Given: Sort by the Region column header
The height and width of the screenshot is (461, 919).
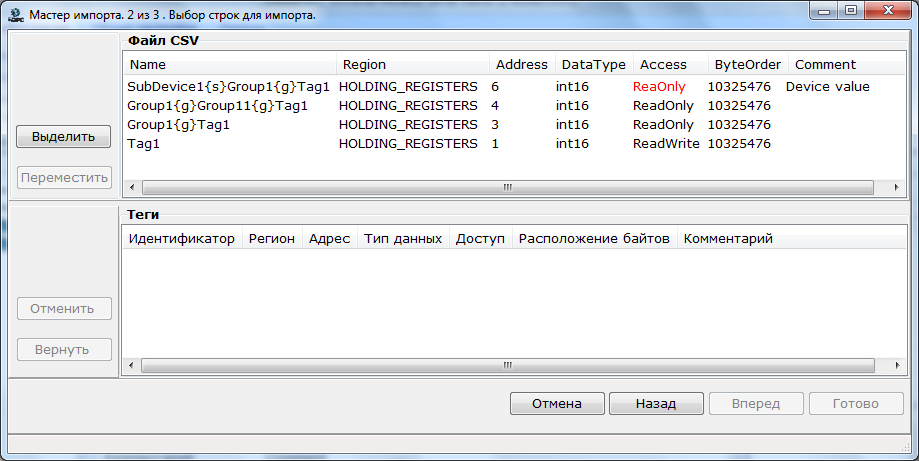Looking at the screenshot, I should pyautogui.click(x=413, y=64).
